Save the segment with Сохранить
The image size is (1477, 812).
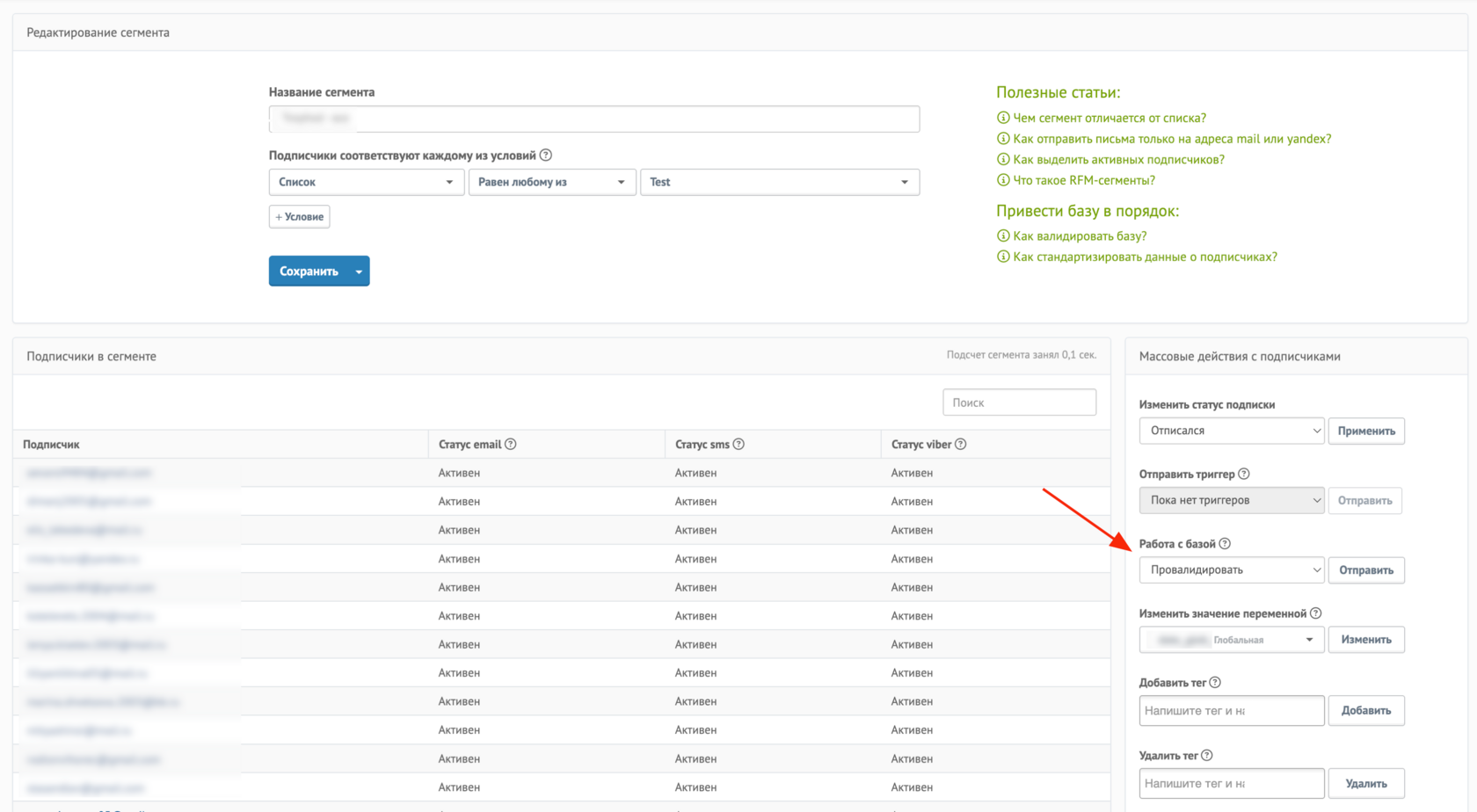309,272
